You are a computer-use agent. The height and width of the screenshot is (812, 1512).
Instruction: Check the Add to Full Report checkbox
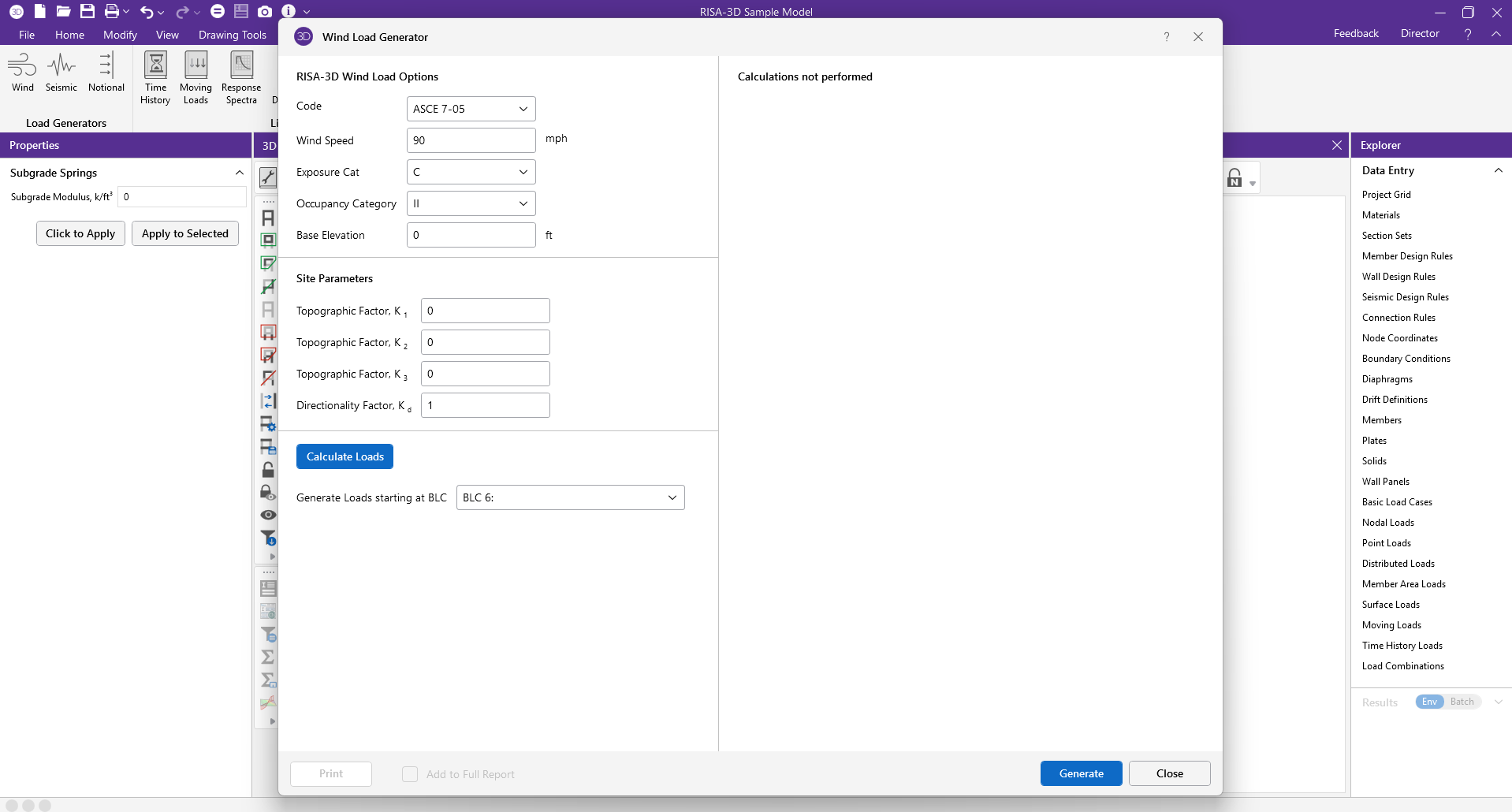click(410, 774)
